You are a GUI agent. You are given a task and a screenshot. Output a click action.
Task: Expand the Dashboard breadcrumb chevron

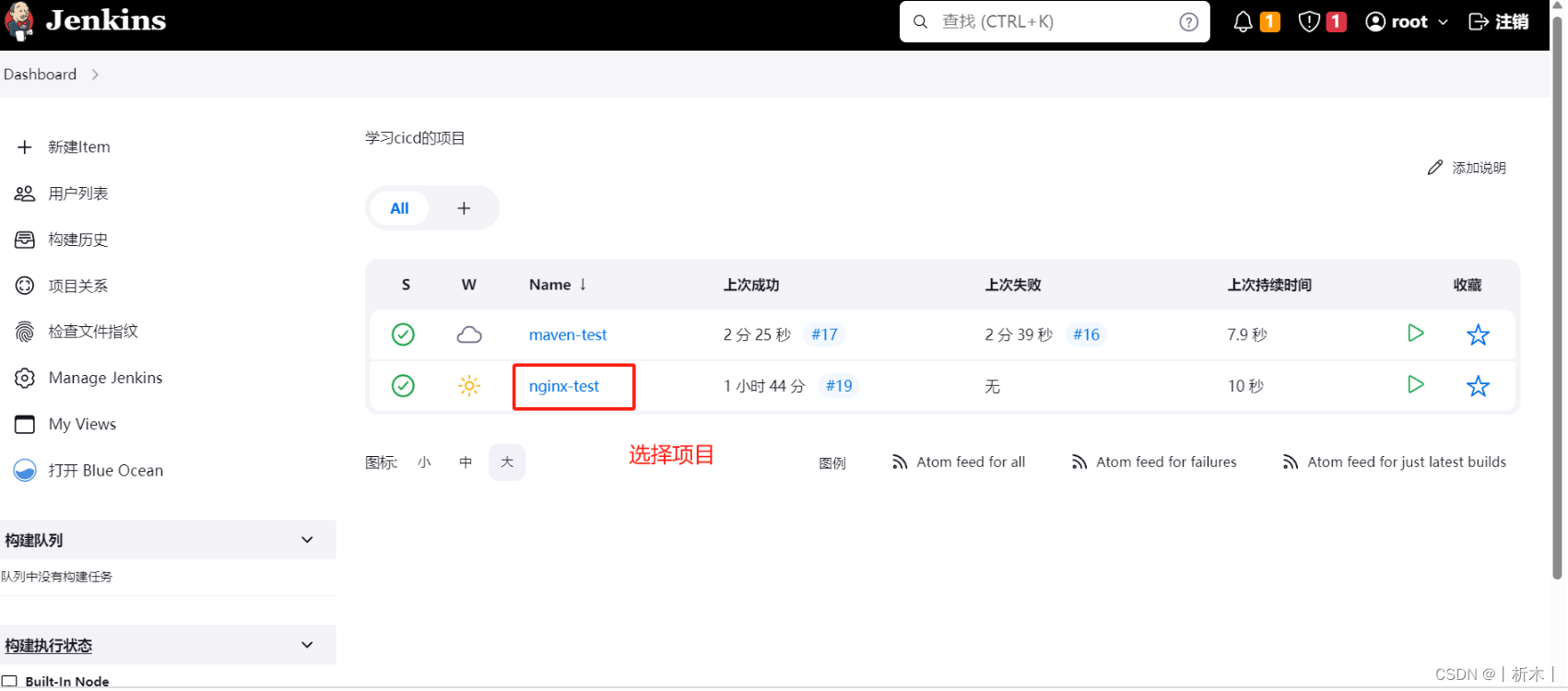pos(95,75)
